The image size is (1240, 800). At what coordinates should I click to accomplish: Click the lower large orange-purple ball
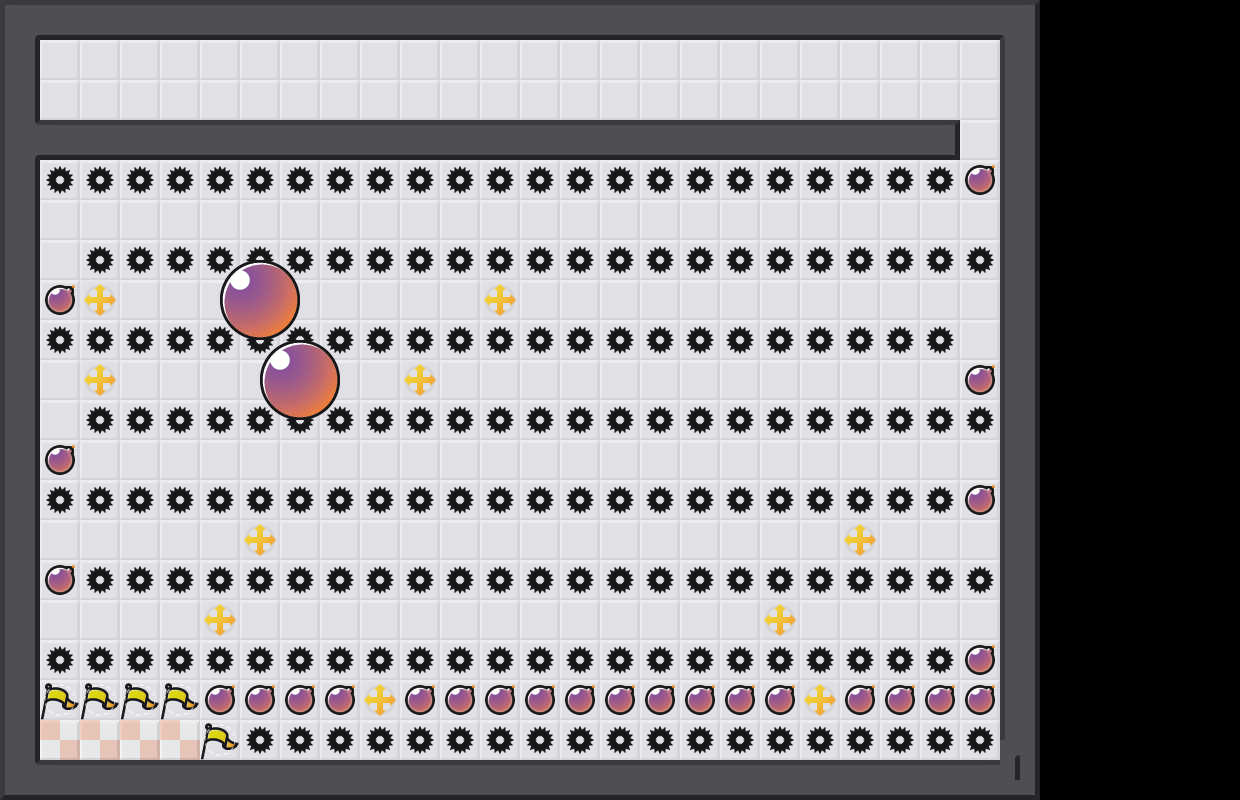pyautogui.click(x=300, y=380)
